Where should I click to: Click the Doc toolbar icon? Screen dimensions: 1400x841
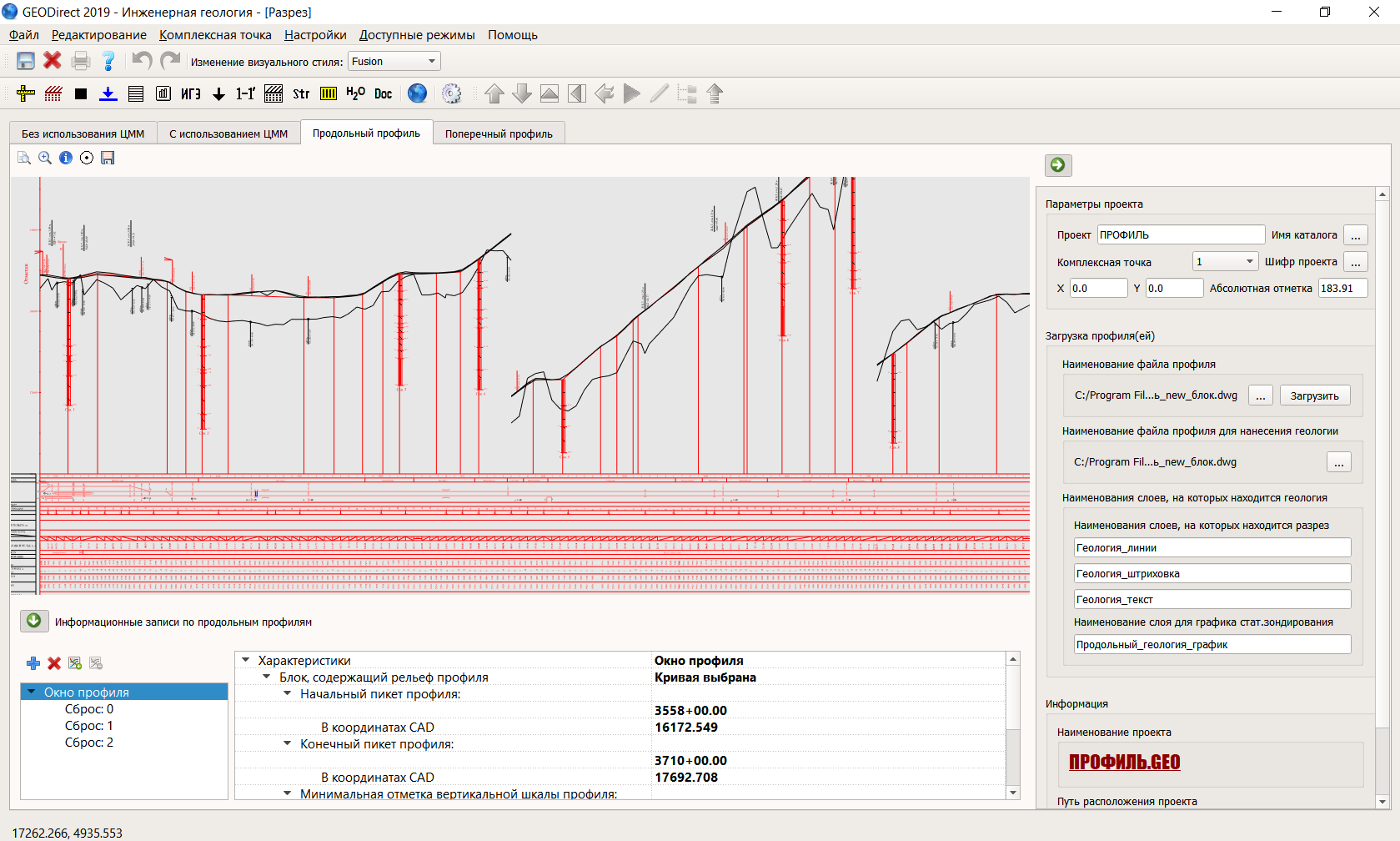pos(383,93)
